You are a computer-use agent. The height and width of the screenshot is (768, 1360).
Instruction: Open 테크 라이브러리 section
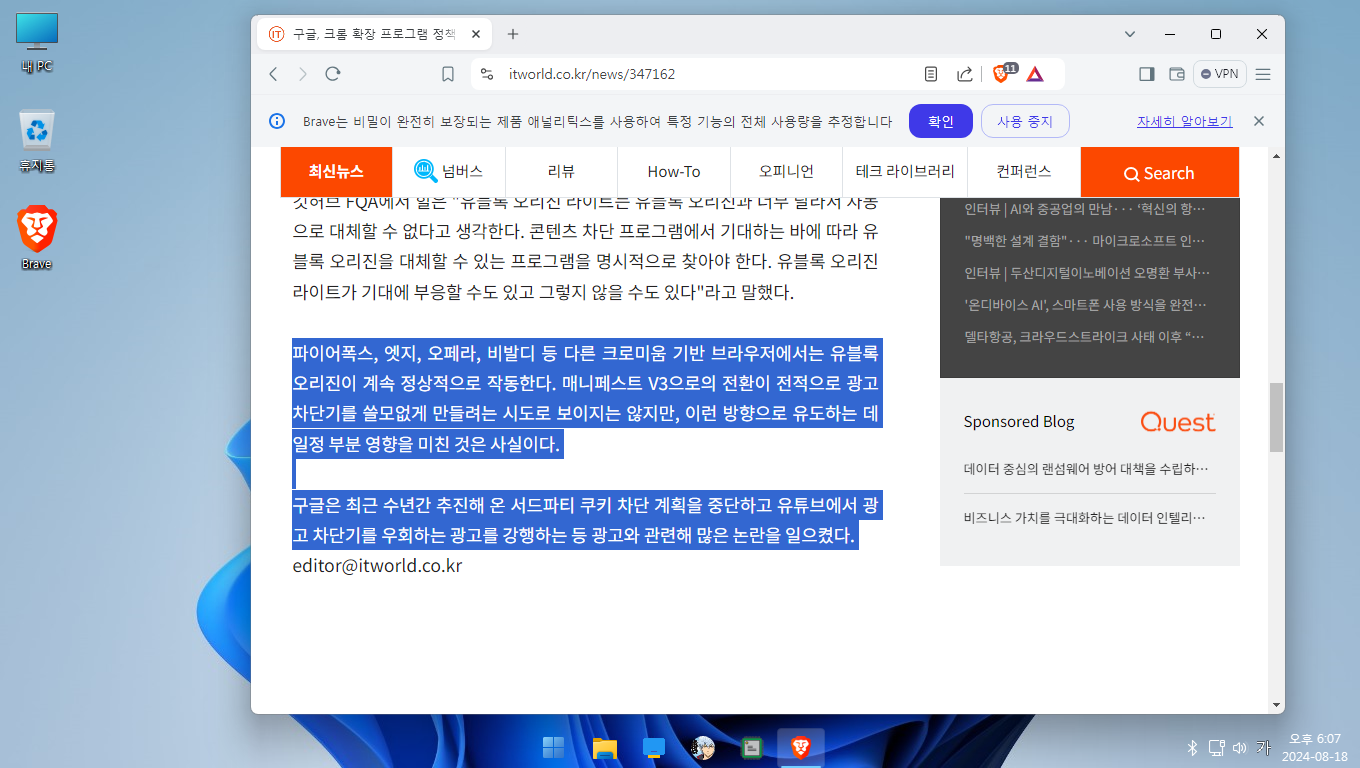(905, 172)
